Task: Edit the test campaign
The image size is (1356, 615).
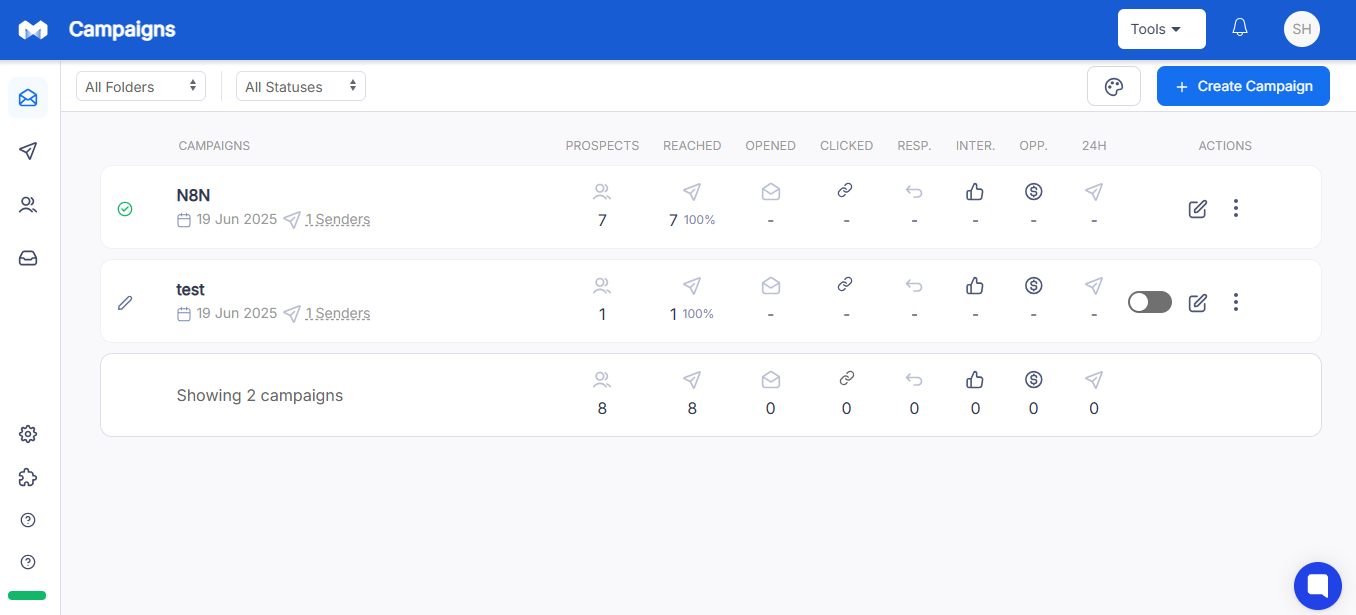Action: pyautogui.click(x=1198, y=302)
